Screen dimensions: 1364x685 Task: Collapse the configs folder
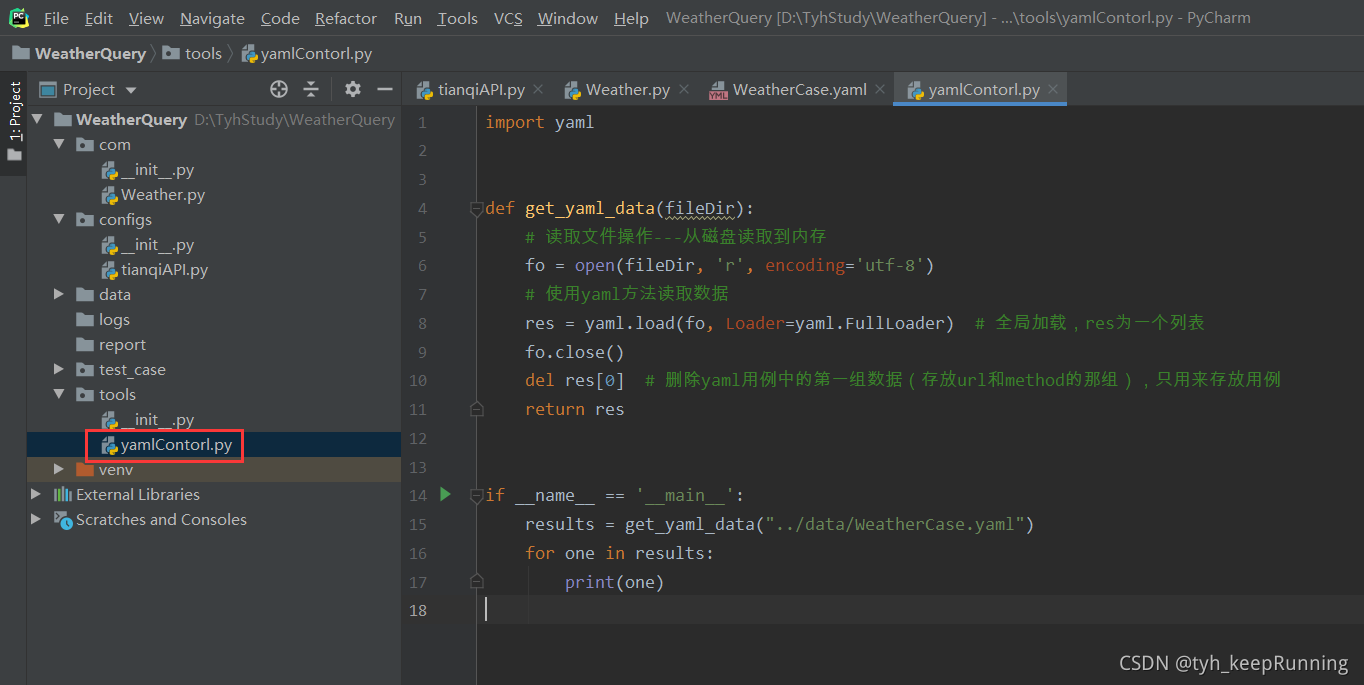click(x=59, y=219)
